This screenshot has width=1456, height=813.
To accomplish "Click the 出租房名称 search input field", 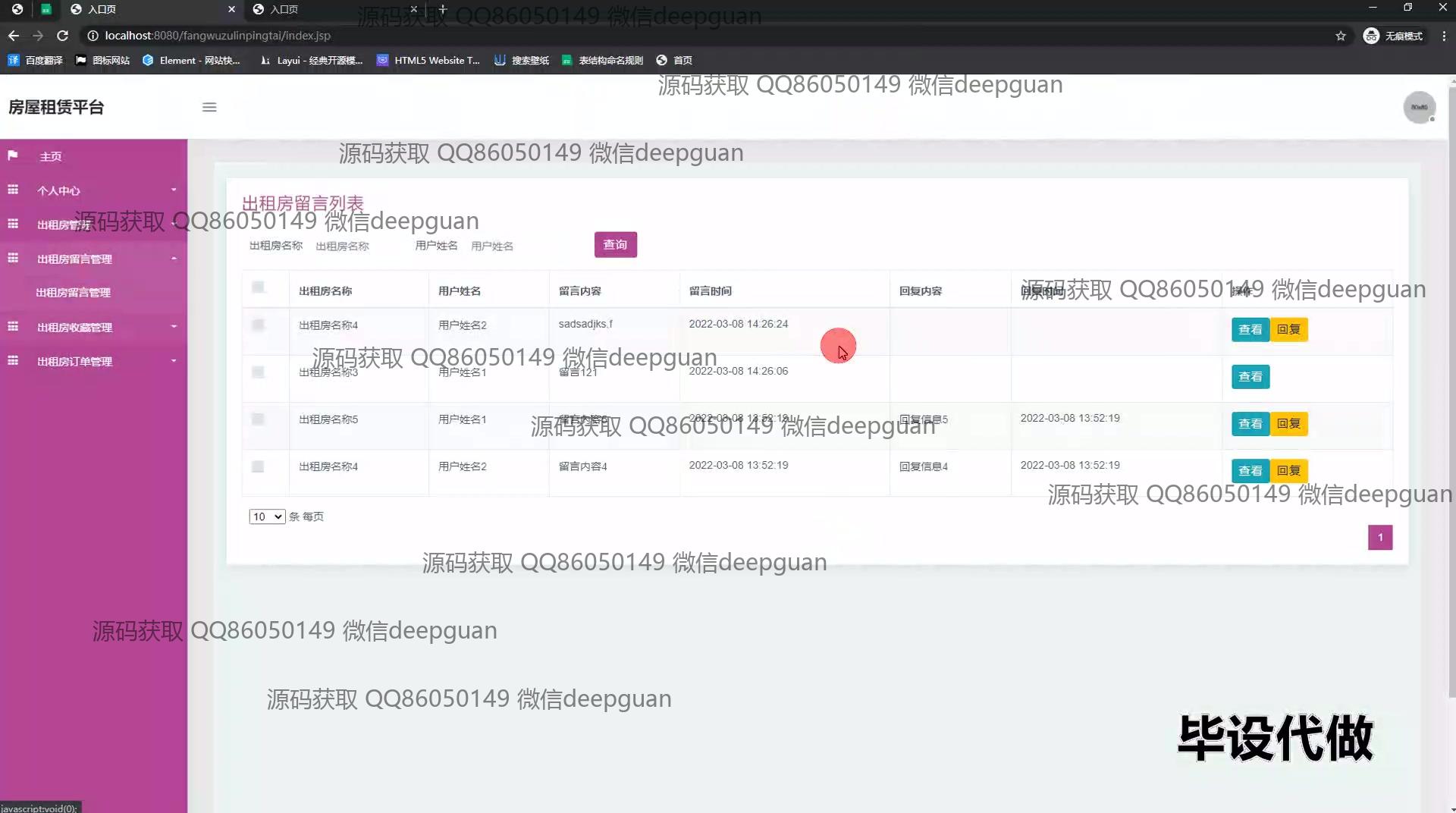I will 356,246.
